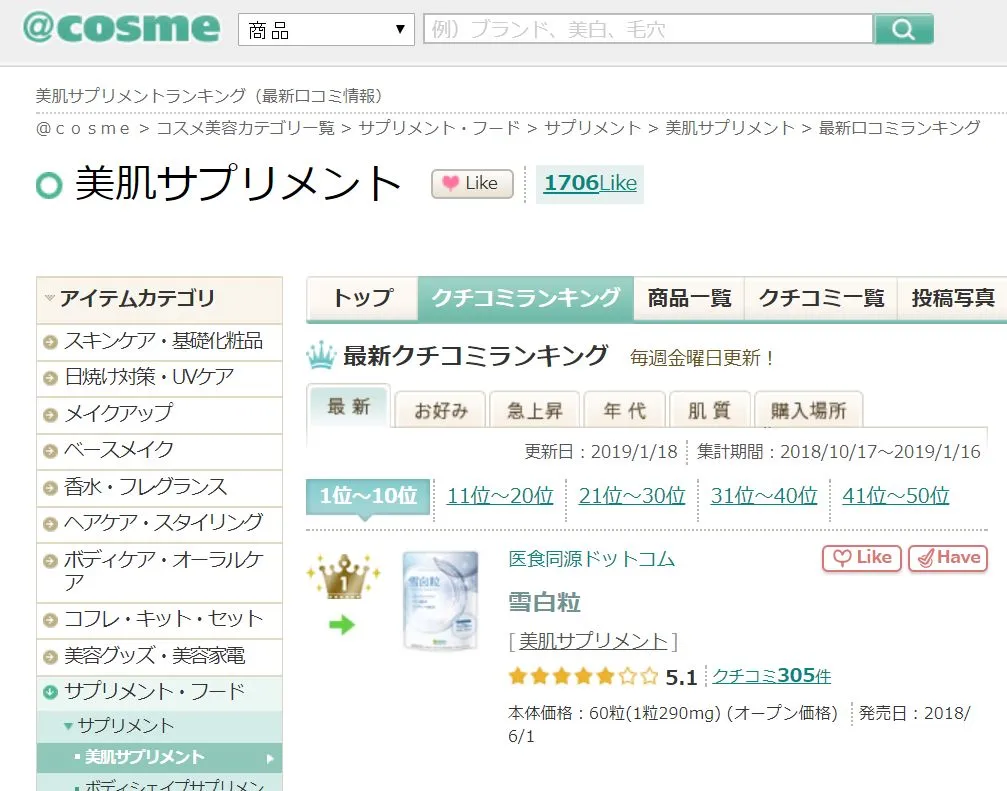The width and height of the screenshot is (1007, 791).
Task: Go to 11位〜20位 rankings
Action: click(x=500, y=496)
